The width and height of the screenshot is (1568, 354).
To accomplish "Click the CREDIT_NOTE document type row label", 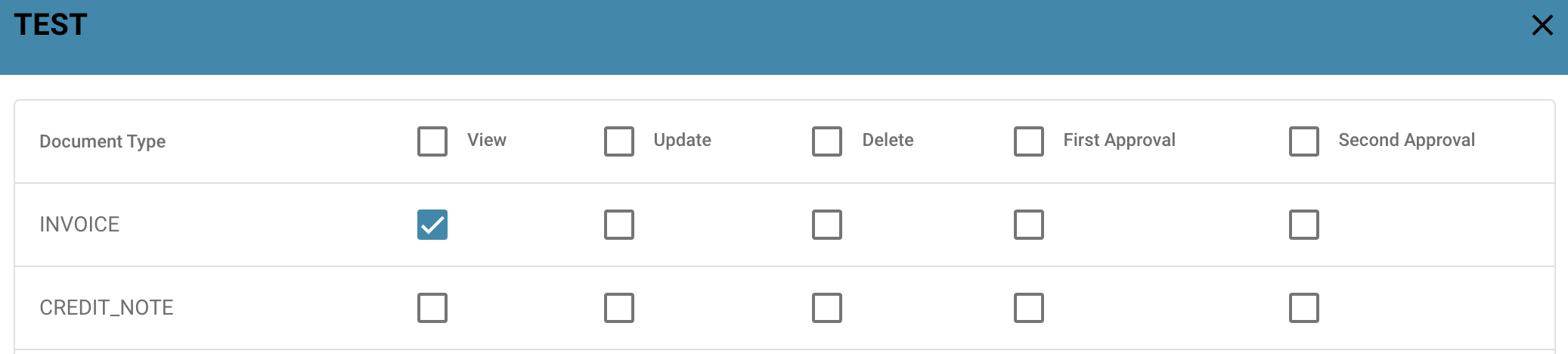I will (x=107, y=308).
